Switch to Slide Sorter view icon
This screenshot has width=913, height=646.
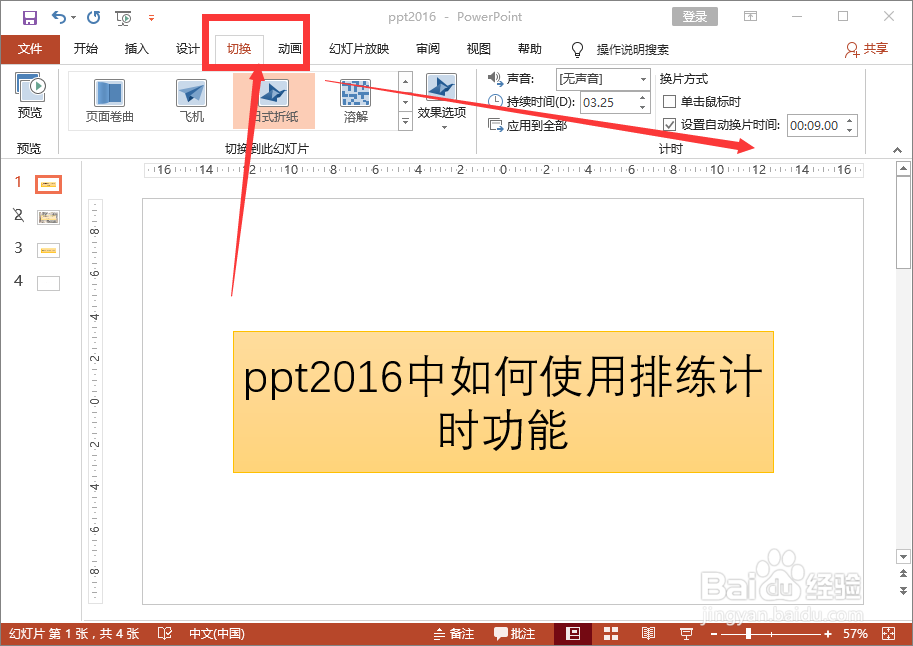pos(611,634)
